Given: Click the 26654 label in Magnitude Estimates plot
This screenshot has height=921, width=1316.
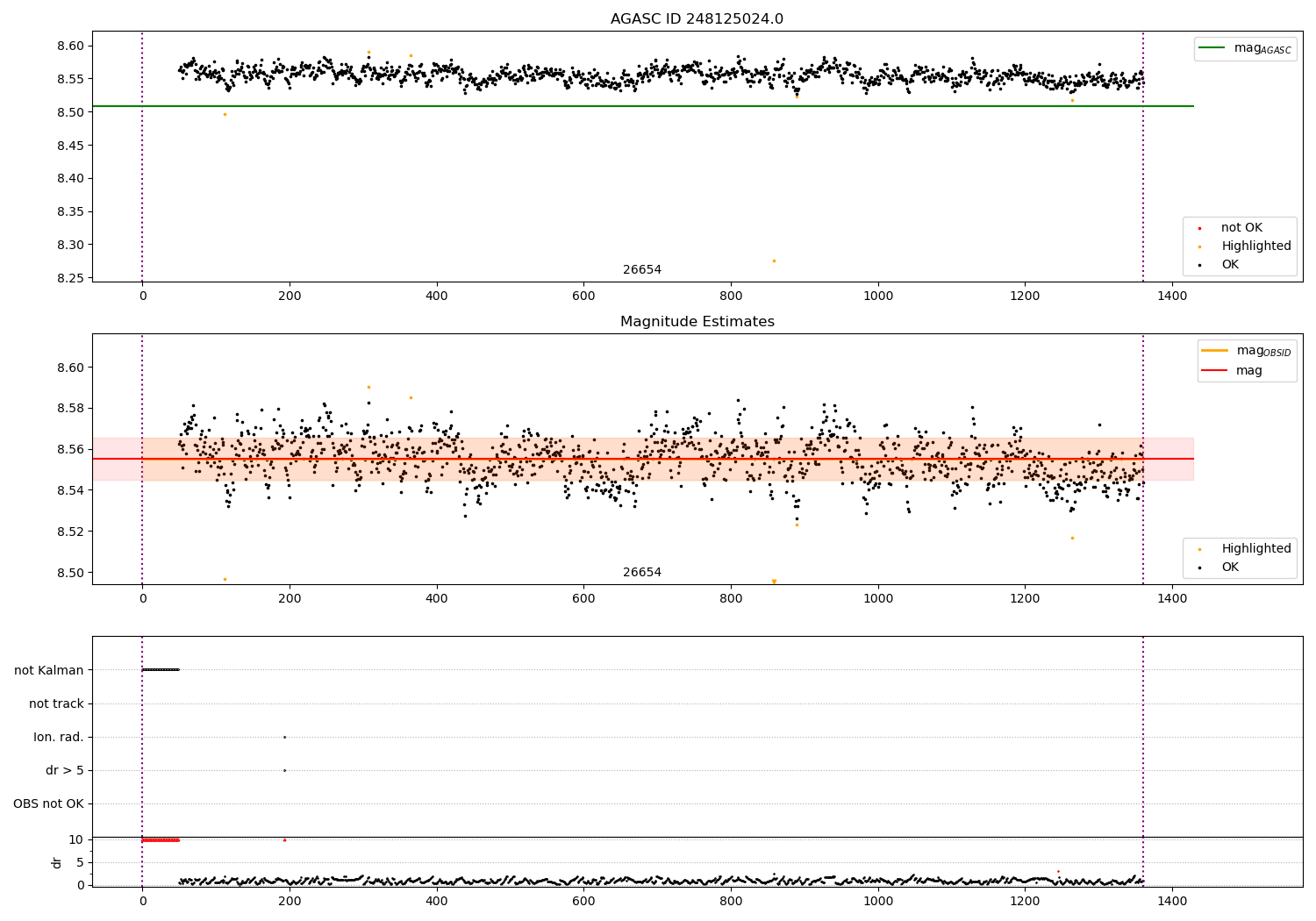Looking at the screenshot, I should (x=642, y=573).
